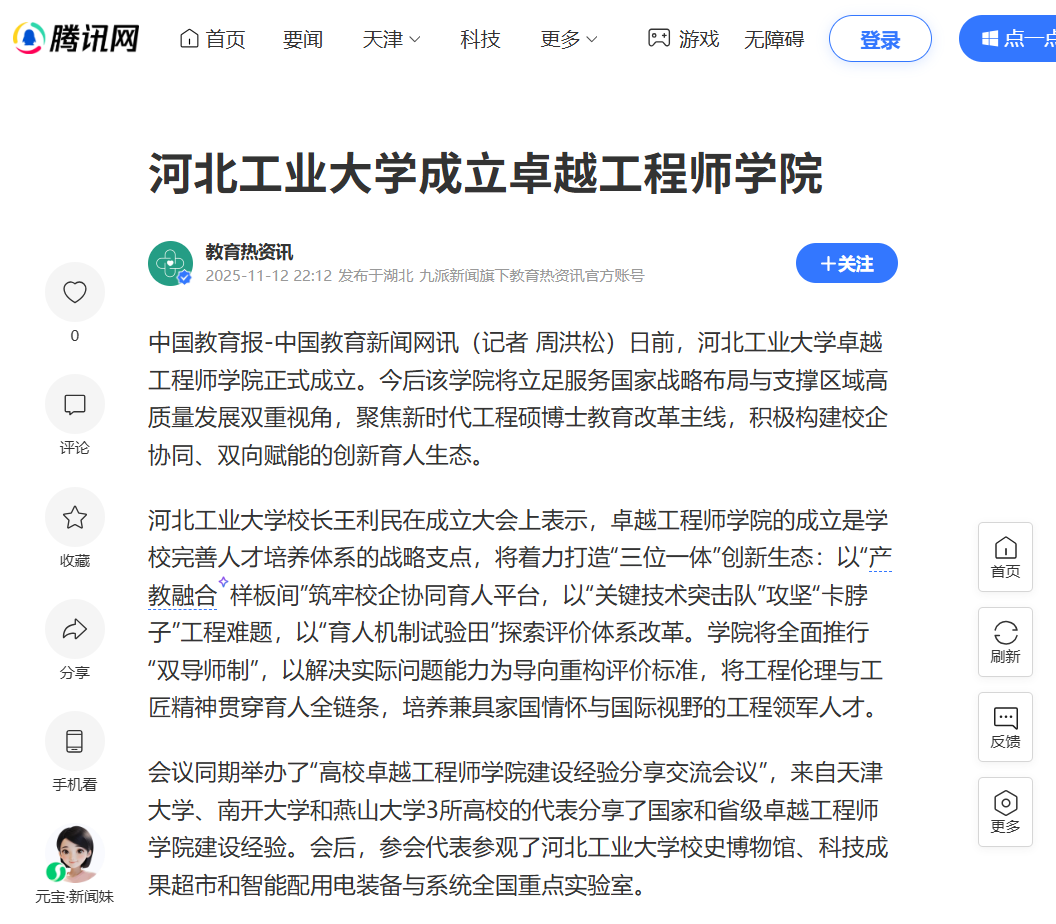Go home via right sidebar 首页 icon
This screenshot has height=924, width=1056.
pos(1005,557)
